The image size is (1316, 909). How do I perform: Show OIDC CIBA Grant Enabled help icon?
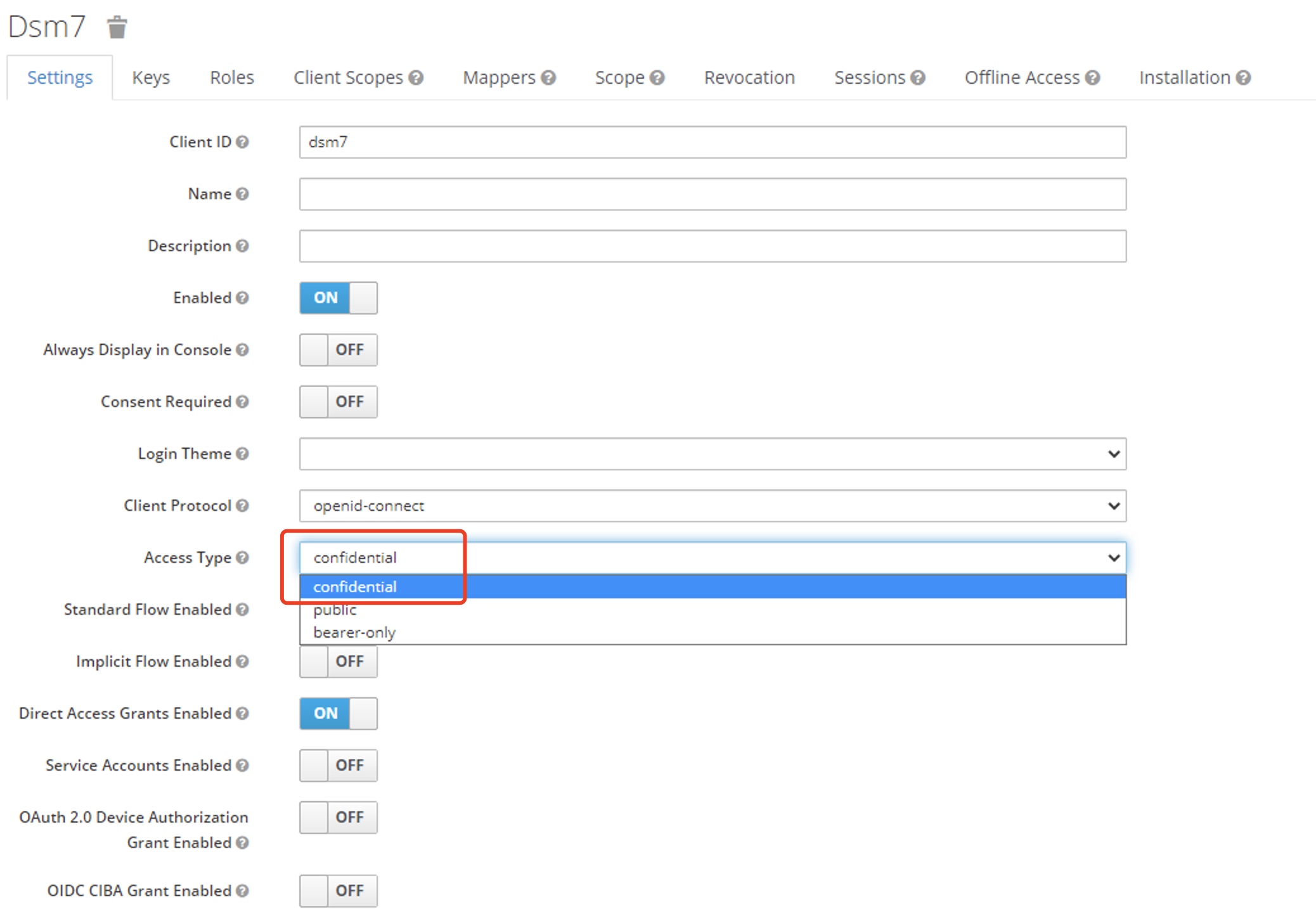click(242, 891)
